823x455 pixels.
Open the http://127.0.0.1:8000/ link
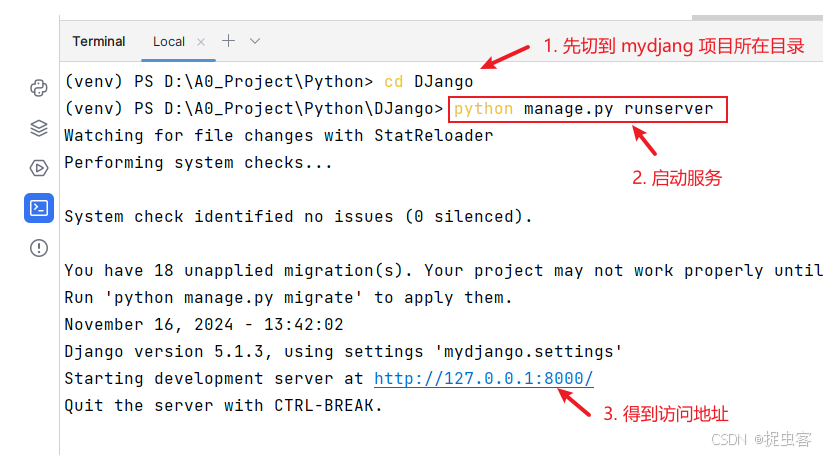pyautogui.click(x=483, y=378)
